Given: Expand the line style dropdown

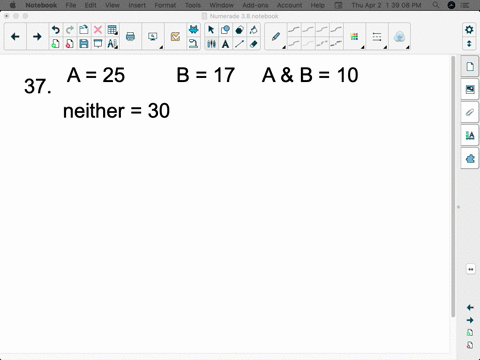Looking at the screenshot, I should 377,37.
